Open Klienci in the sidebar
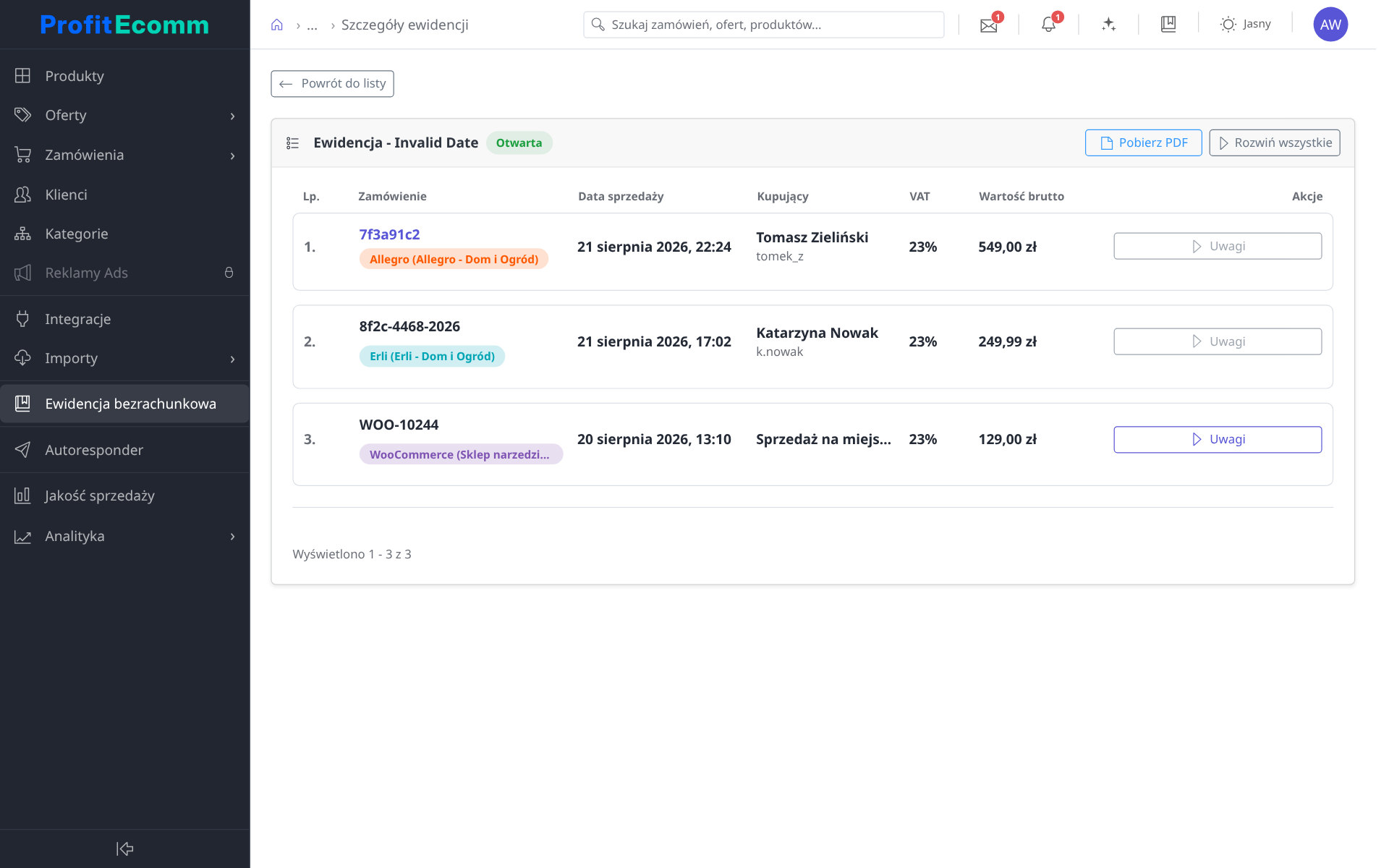Screen dimensions: 1389x868 click(x=124, y=195)
